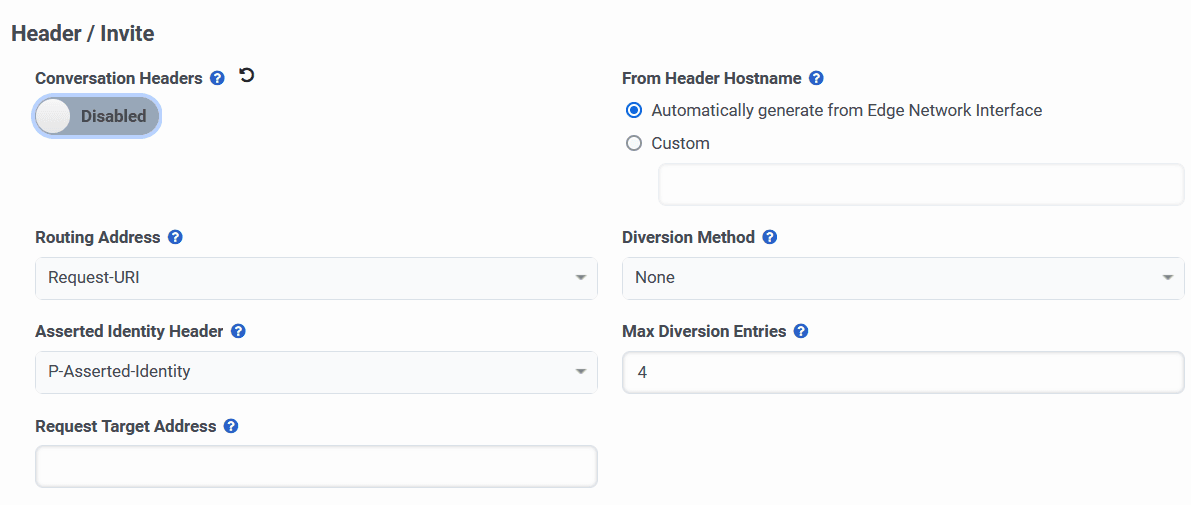The height and width of the screenshot is (505, 1191).
Task: Click the Max Diversion Entries field
Action: coord(903,372)
